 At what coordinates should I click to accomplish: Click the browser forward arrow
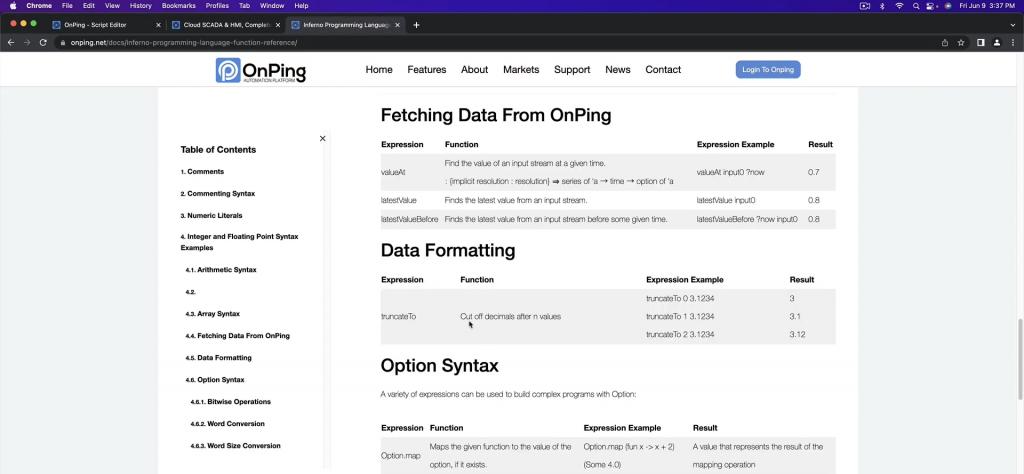coord(27,42)
